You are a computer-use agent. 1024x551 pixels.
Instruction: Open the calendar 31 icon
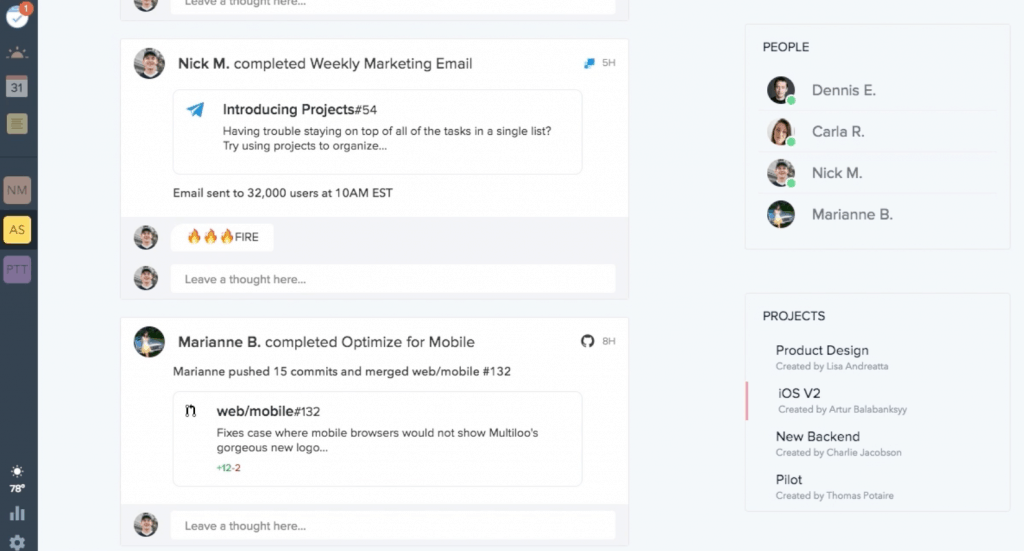point(17,87)
